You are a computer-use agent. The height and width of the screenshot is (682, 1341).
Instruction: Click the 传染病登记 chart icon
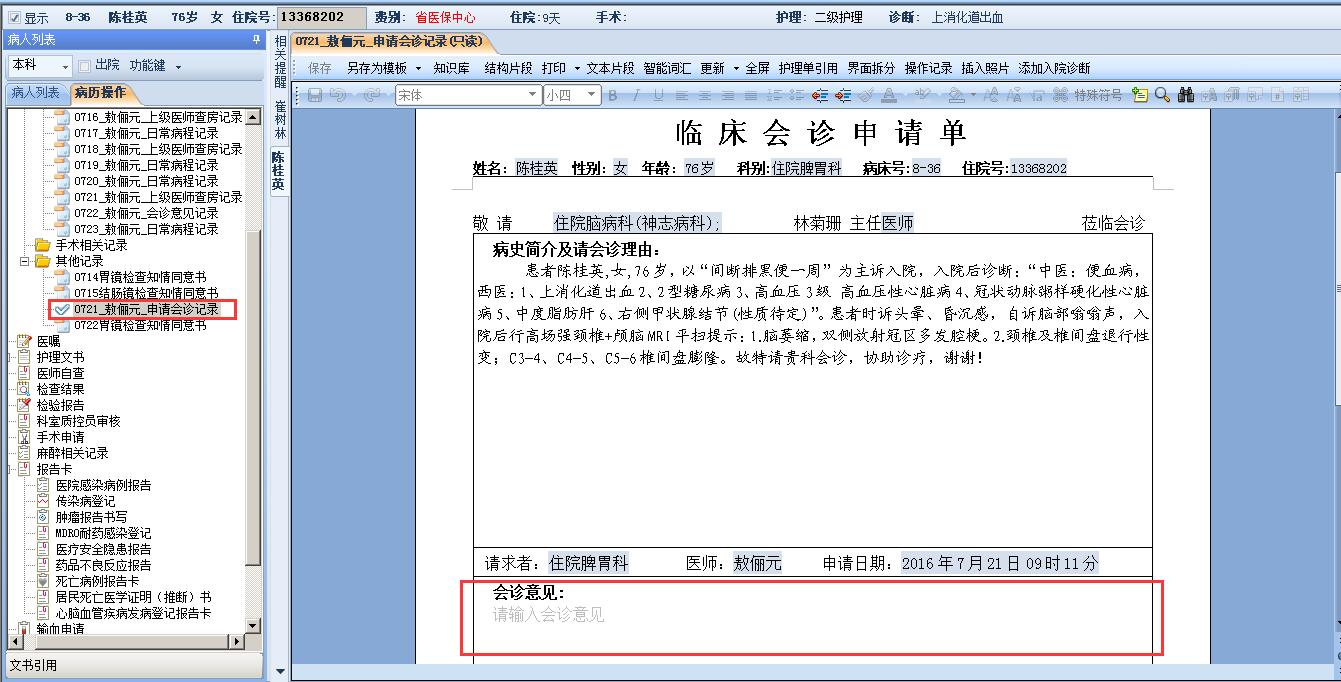(x=43, y=501)
